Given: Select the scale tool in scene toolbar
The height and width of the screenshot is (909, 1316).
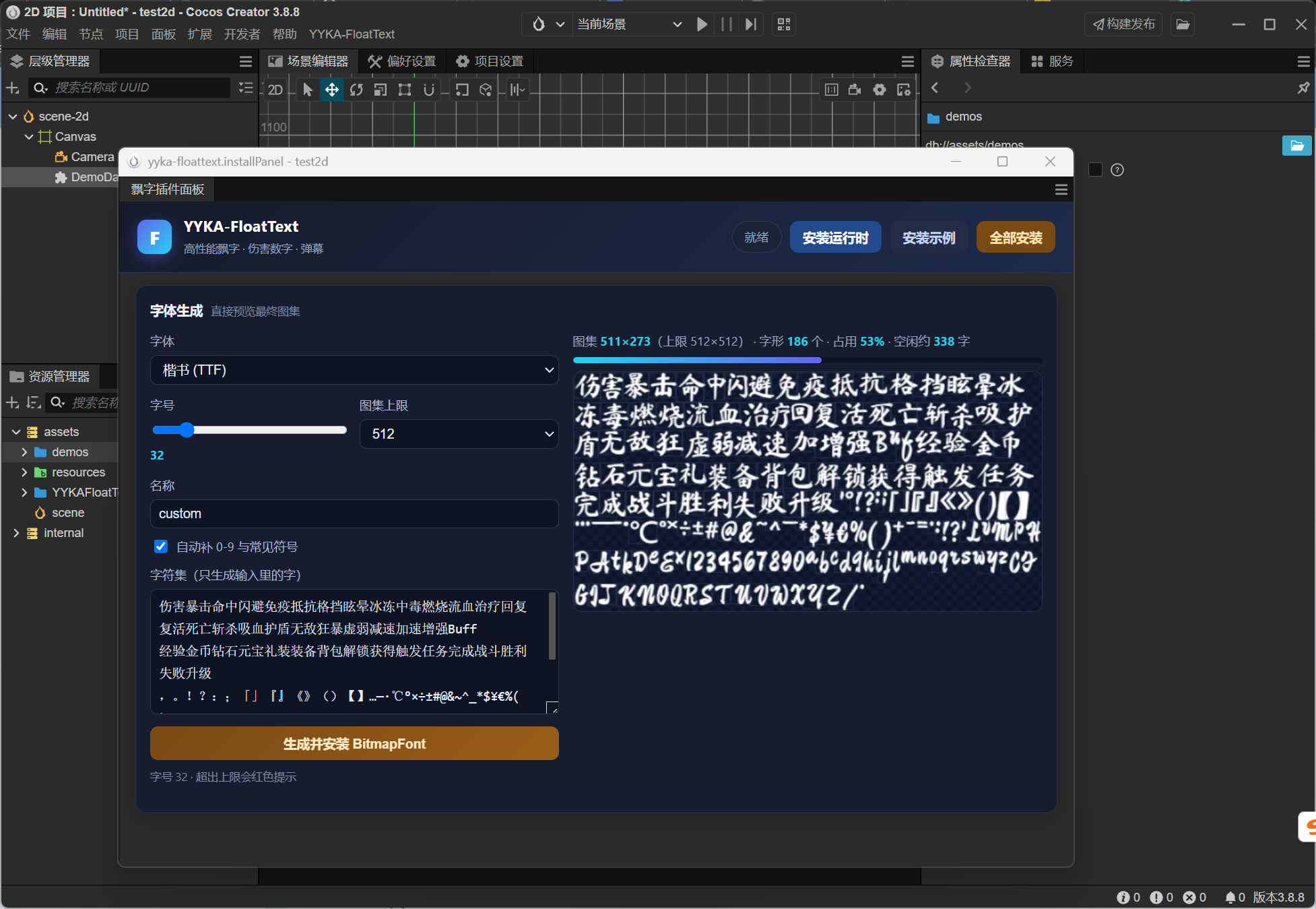Looking at the screenshot, I should click(x=381, y=90).
